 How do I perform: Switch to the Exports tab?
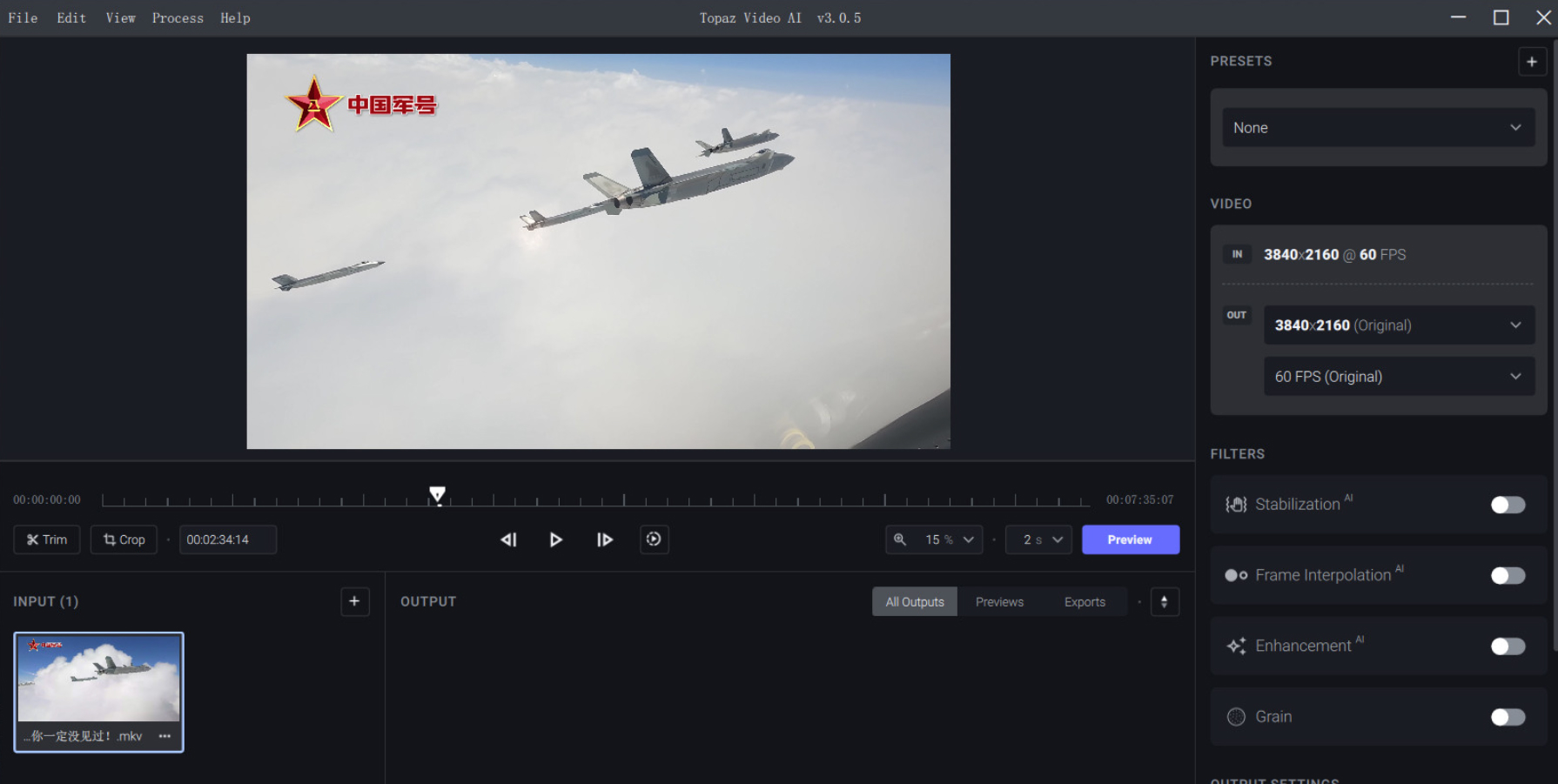(1085, 602)
